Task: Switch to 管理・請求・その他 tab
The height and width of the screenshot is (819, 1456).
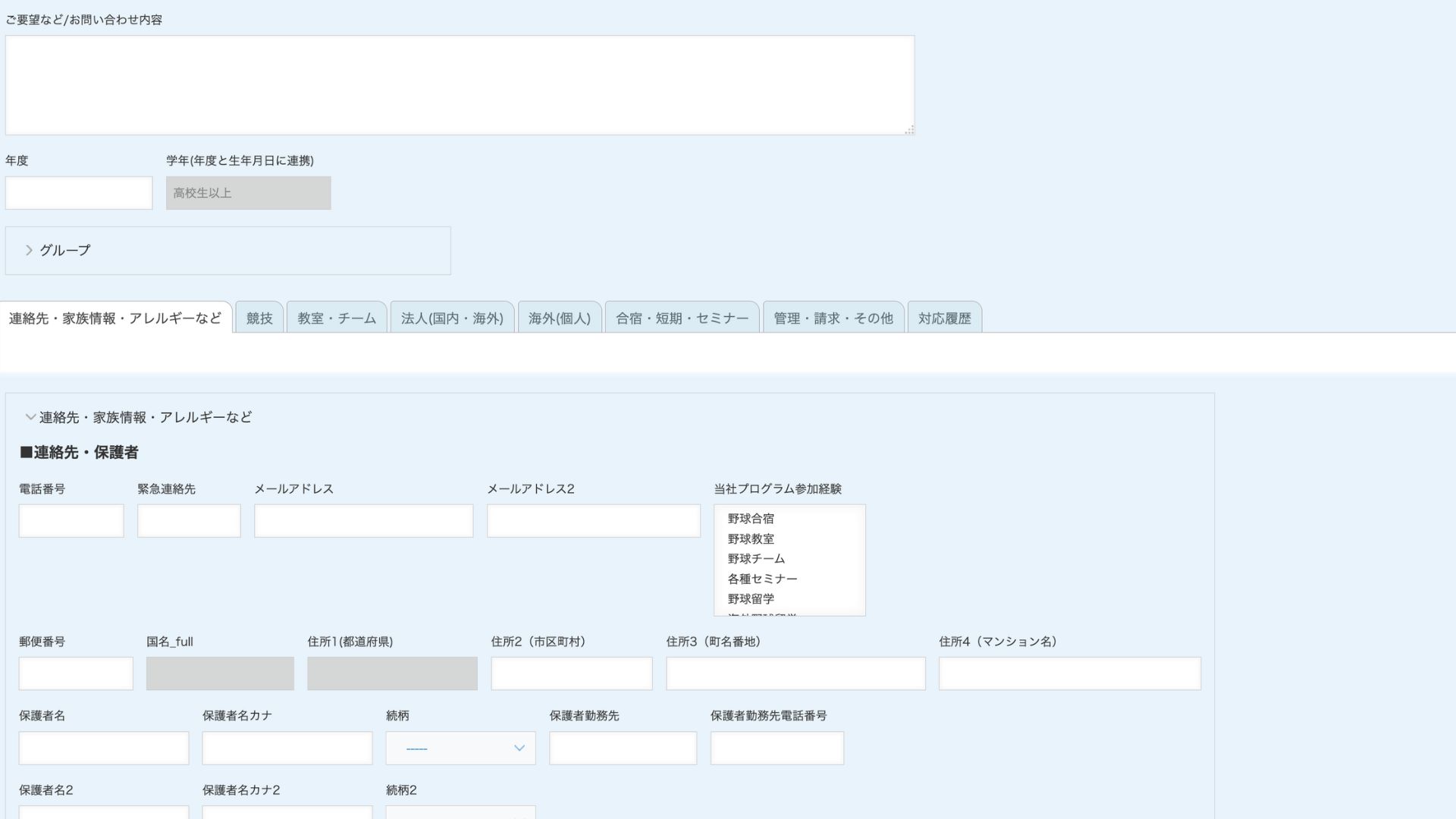Action: point(833,318)
